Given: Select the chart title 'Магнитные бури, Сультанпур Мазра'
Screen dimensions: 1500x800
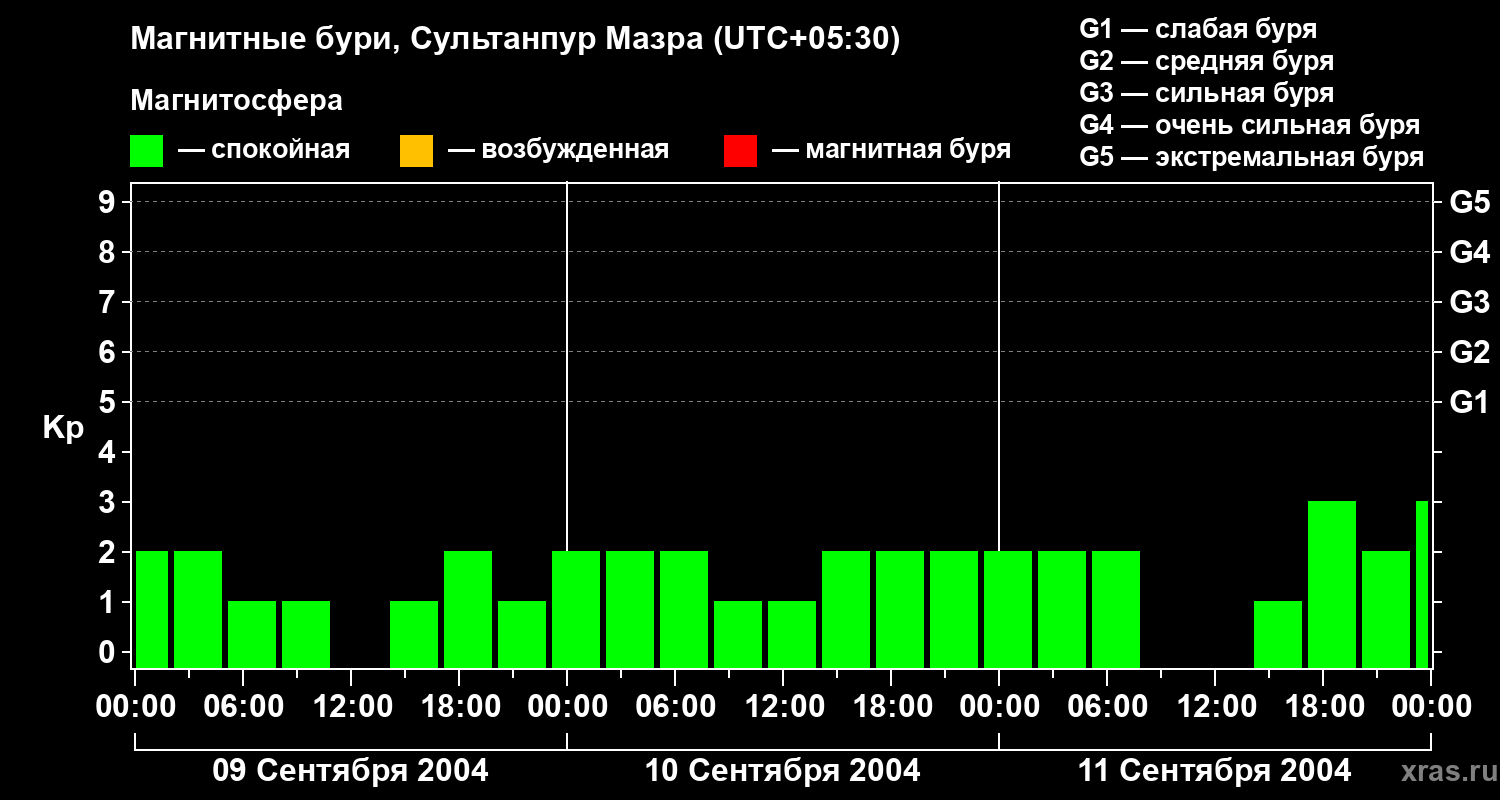Looking at the screenshot, I should 415,40.
